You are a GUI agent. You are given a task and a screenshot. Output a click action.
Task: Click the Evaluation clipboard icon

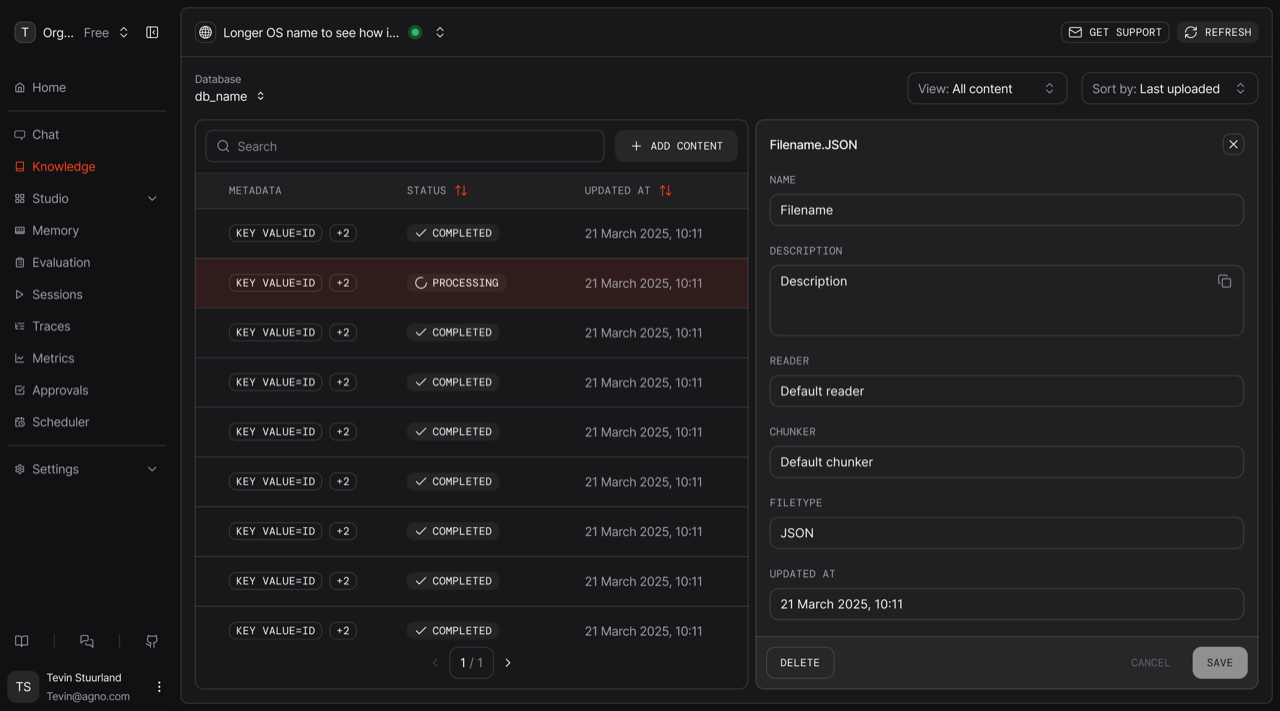(20, 263)
